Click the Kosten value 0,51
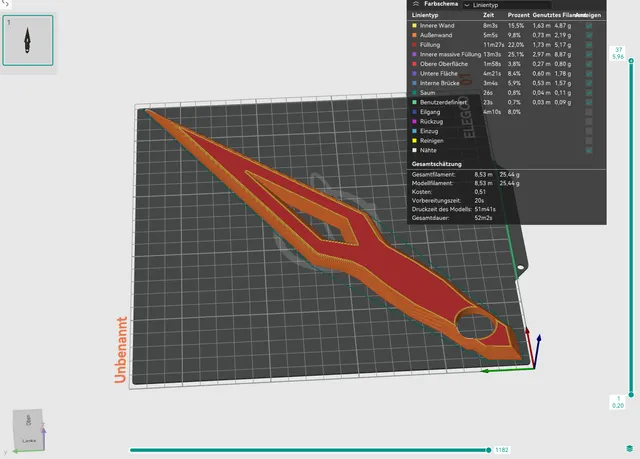The width and height of the screenshot is (640, 459). (480, 192)
